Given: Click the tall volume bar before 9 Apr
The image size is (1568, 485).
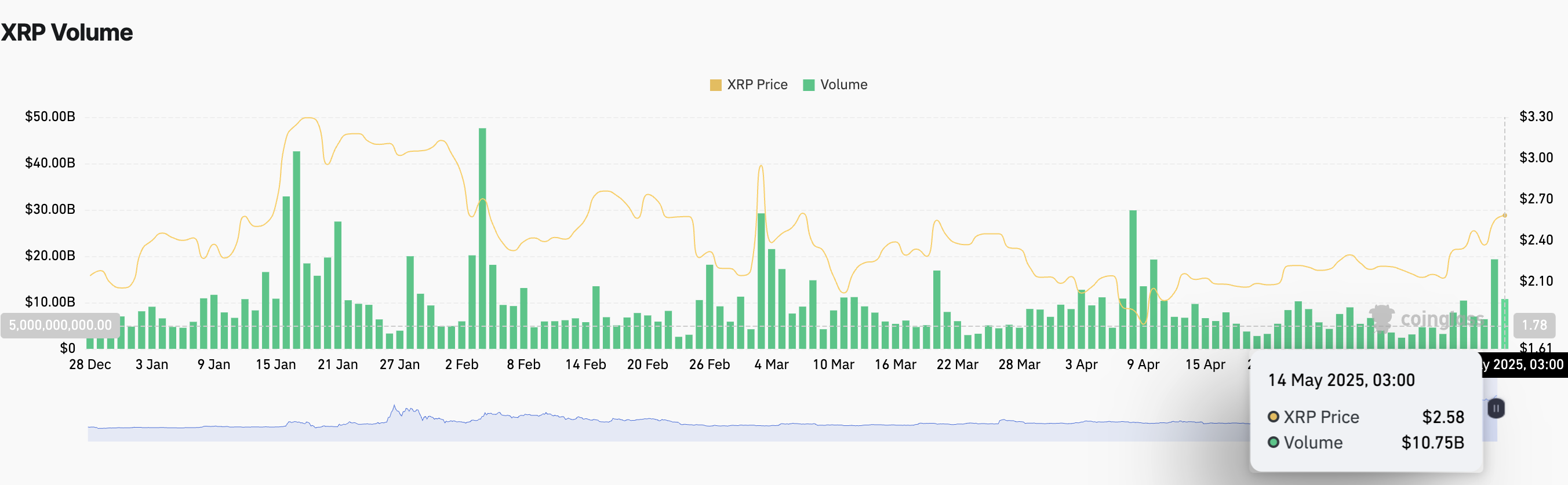Looking at the screenshot, I should pos(1133,279).
